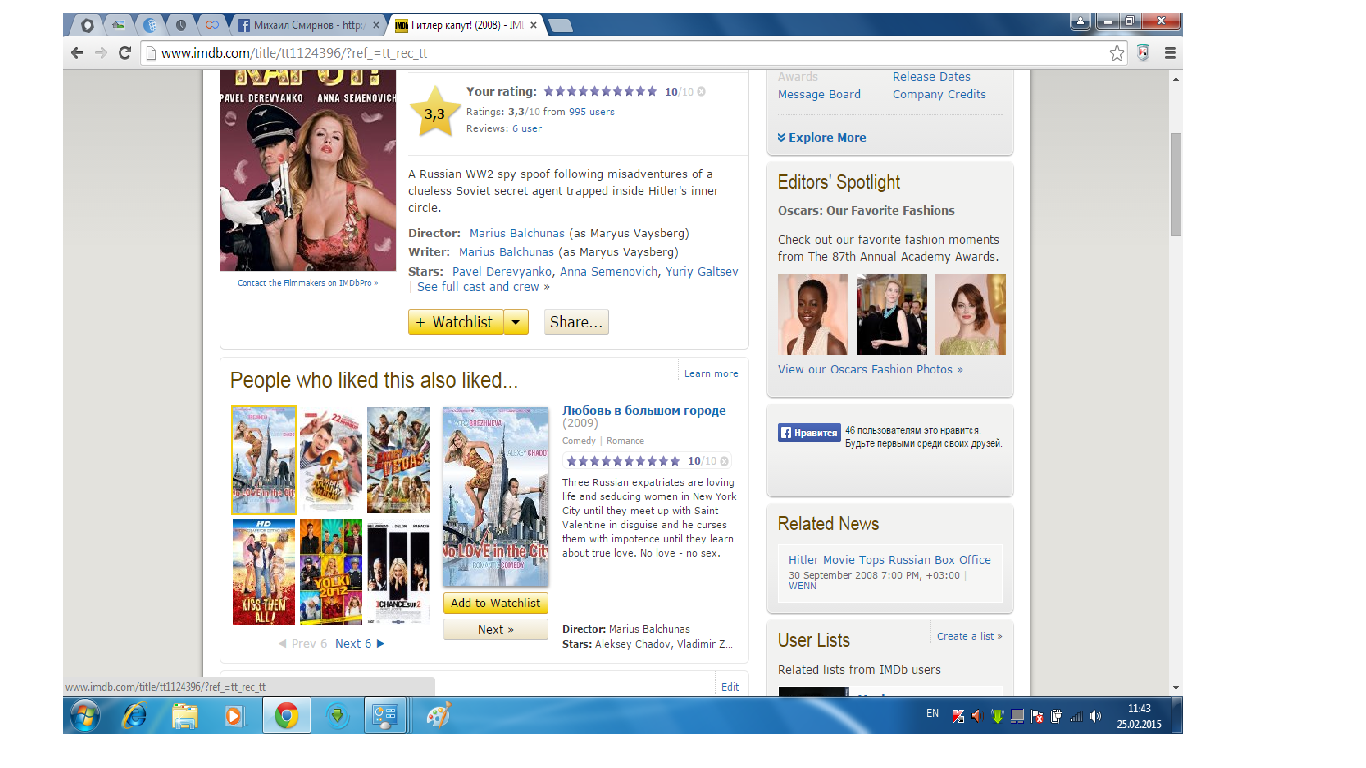Viewport: 1366px width, 768px height.
Task: Open a new tab button
Action: point(561,25)
